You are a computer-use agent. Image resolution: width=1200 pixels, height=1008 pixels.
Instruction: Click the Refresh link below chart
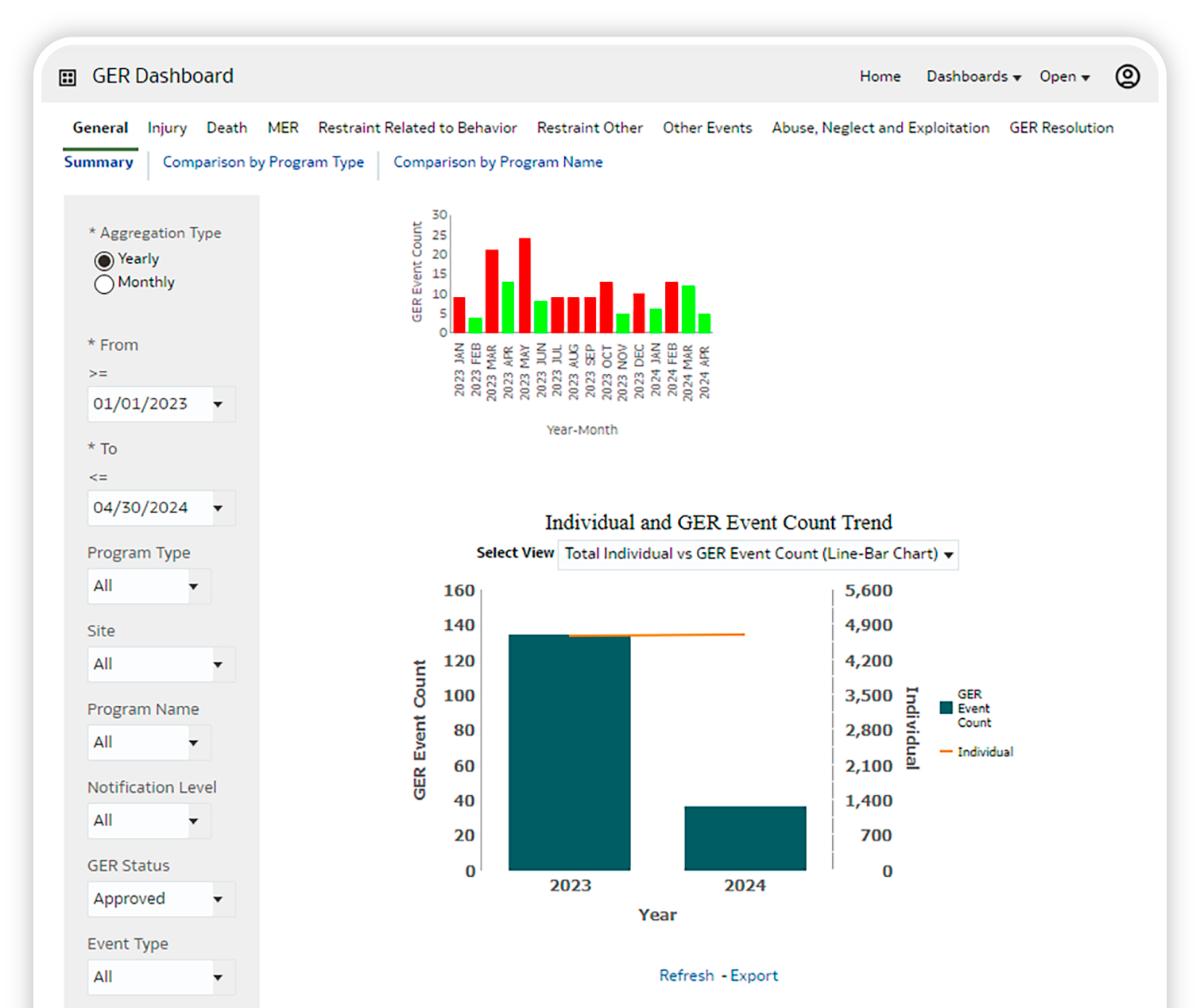(x=686, y=975)
